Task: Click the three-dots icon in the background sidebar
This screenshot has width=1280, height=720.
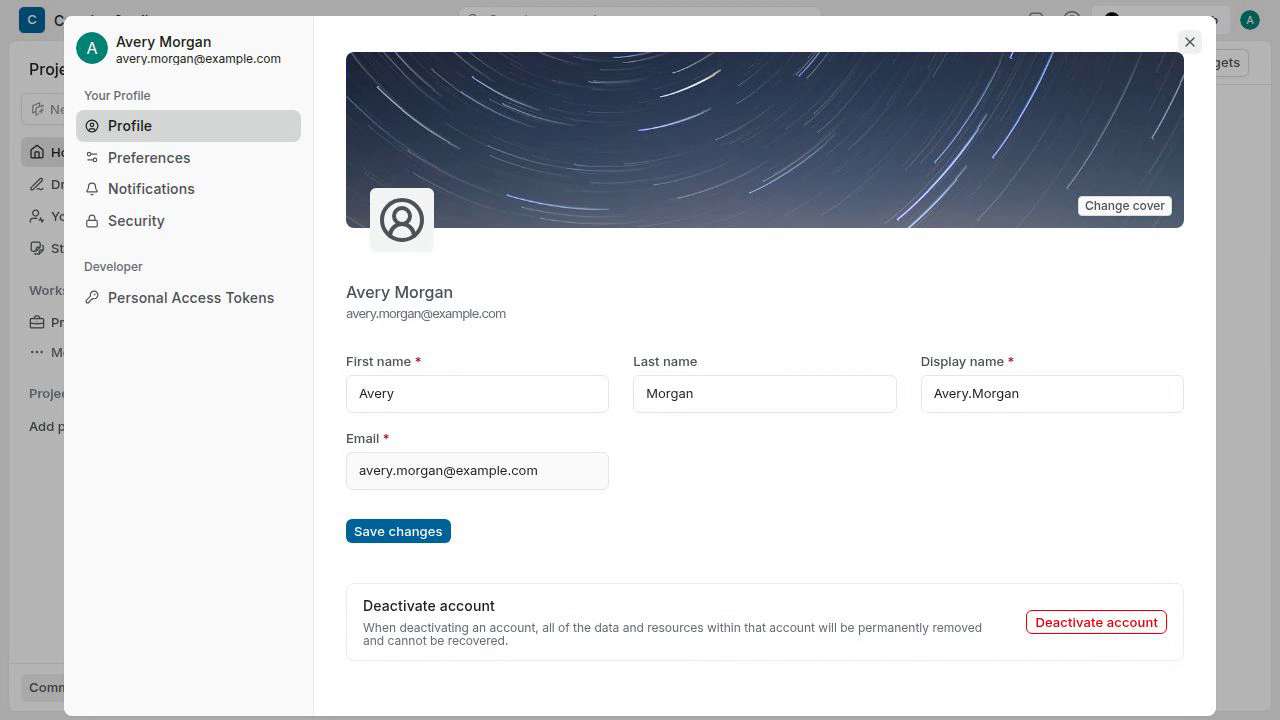Action: click(37, 352)
